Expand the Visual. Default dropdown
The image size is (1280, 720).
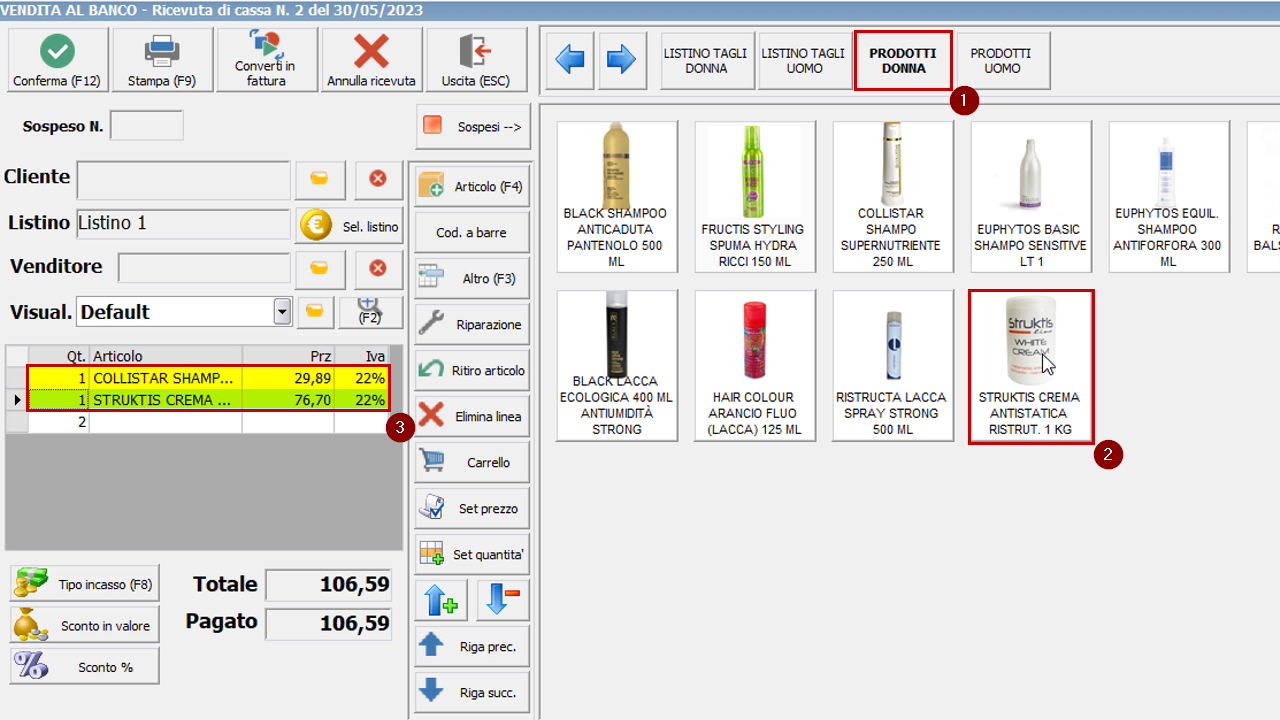(x=281, y=312)
